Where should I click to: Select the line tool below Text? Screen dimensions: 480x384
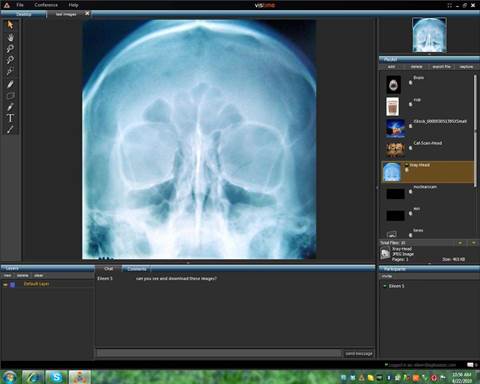coord(10,129)
